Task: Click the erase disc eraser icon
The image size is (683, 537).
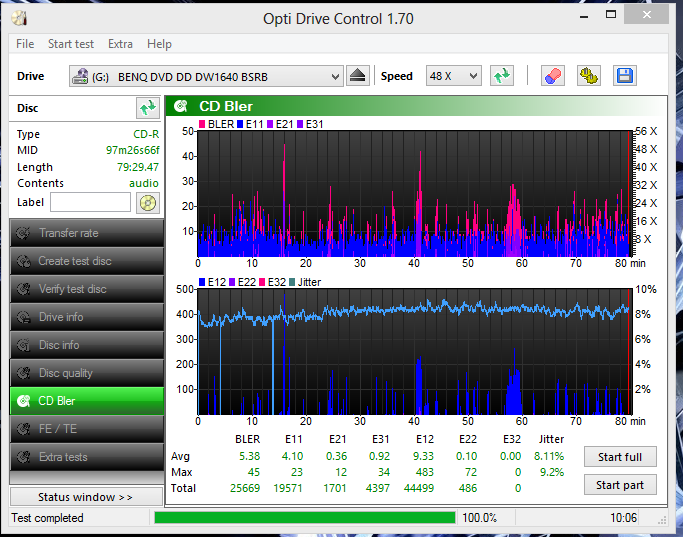Action: click(x=553, y=76)
